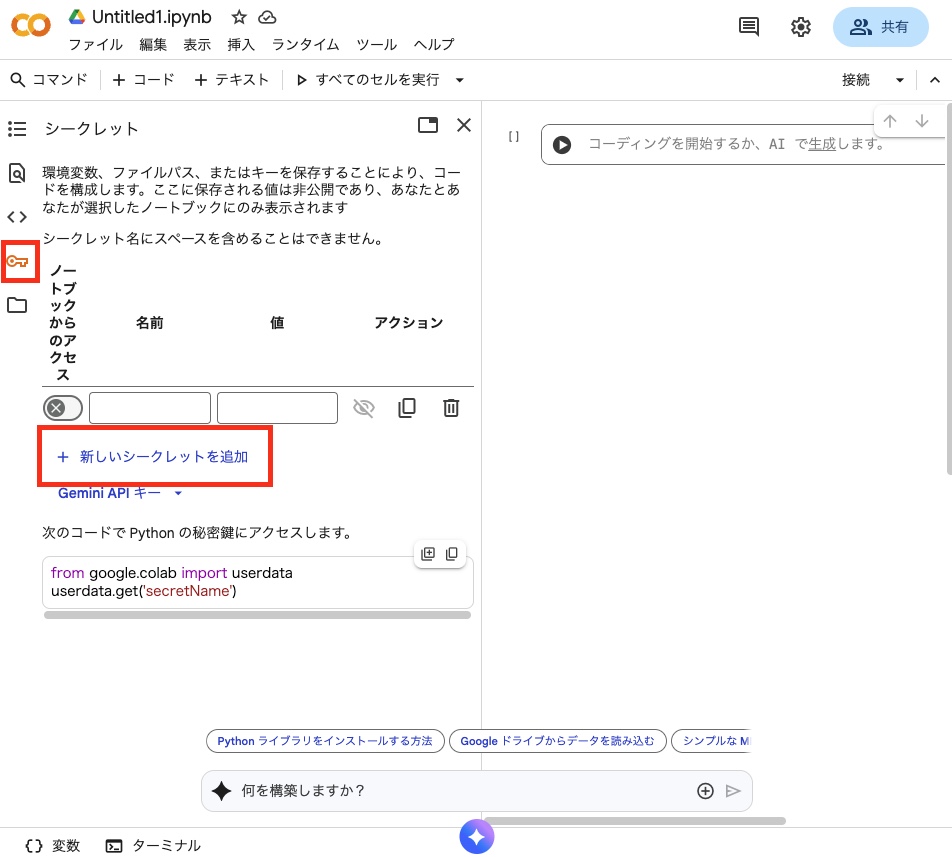Click 新しいシークレットを追加 button
The width and height of the screenshot is (952, 857).
[153, 457]
